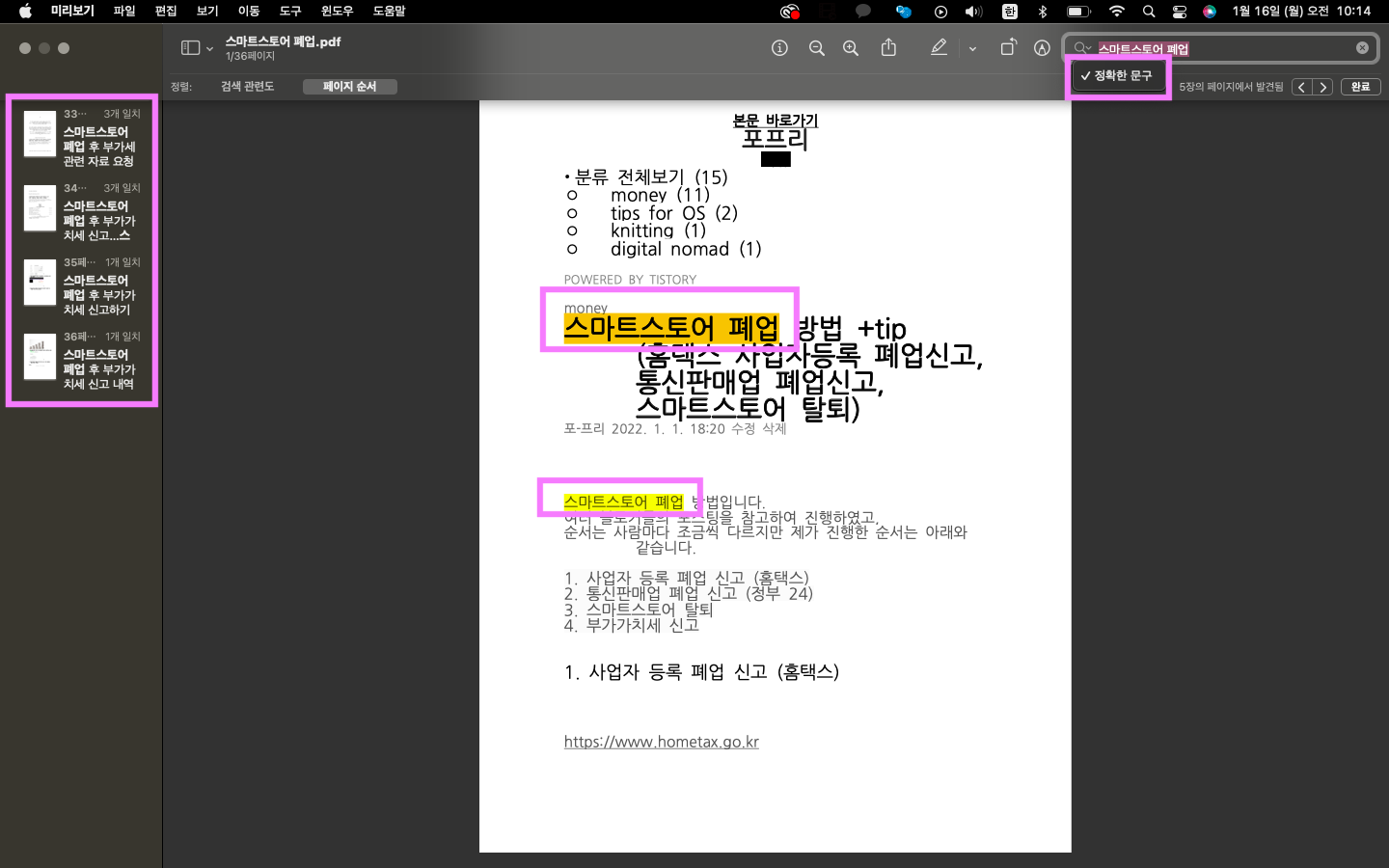
Task: Toggle the 정확한 문구 option
Action: 1118,75
